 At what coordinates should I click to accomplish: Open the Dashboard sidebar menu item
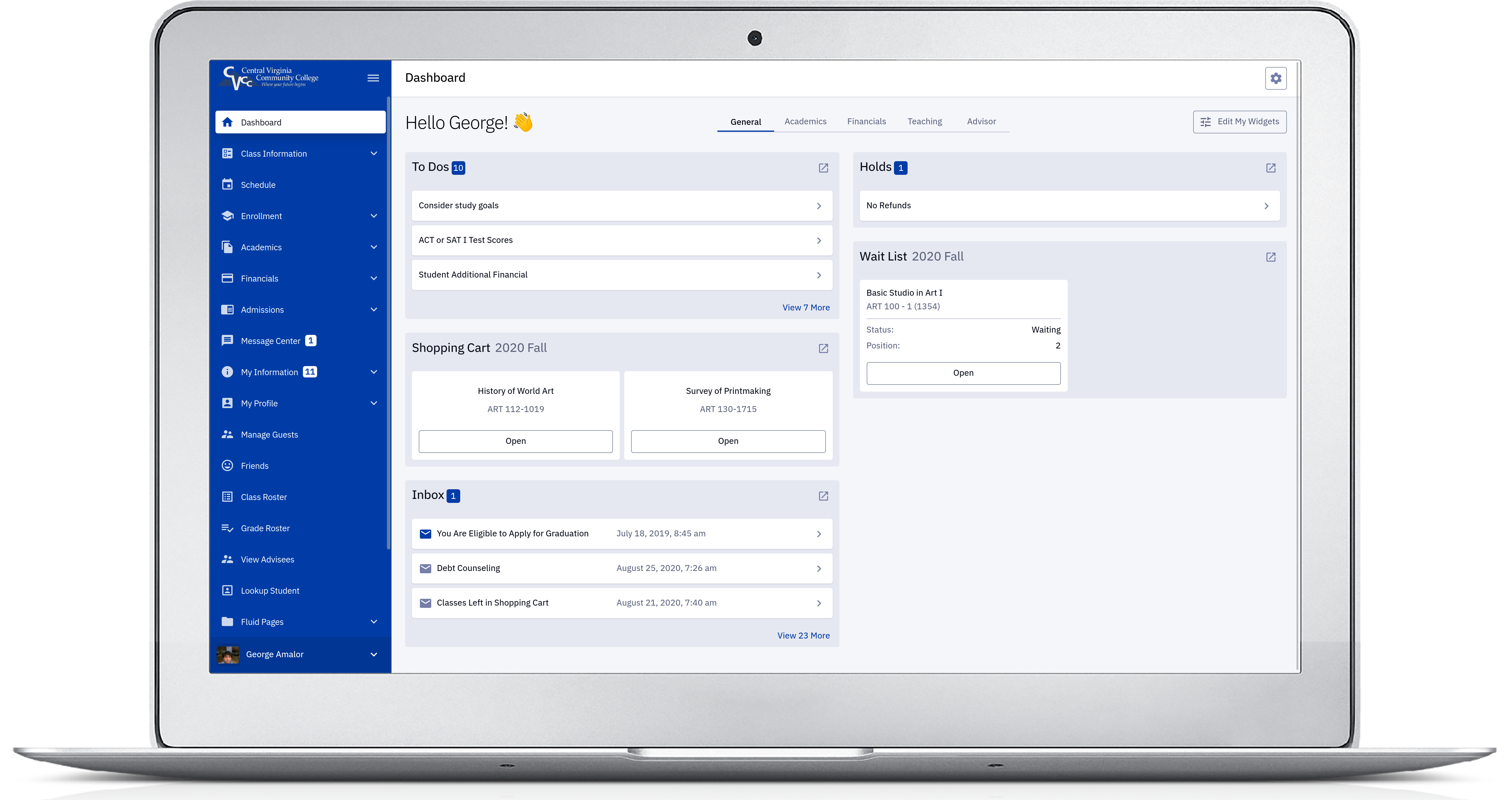pos(301,122)
